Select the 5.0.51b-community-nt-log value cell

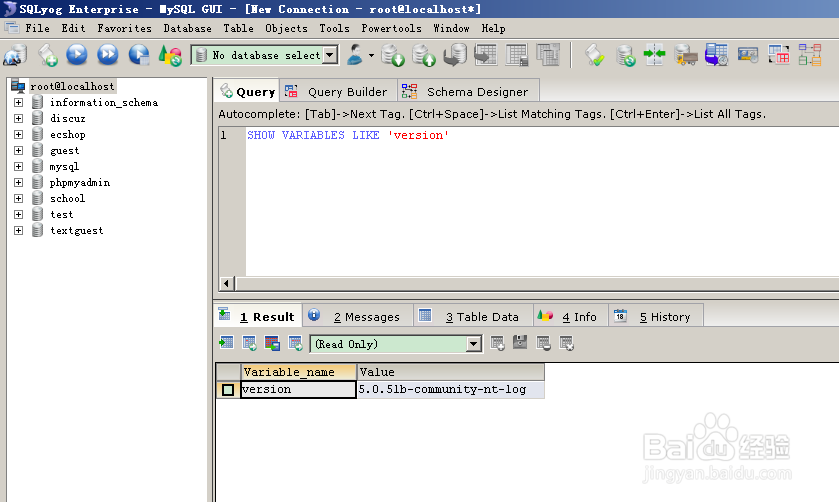tap(451, 390)
